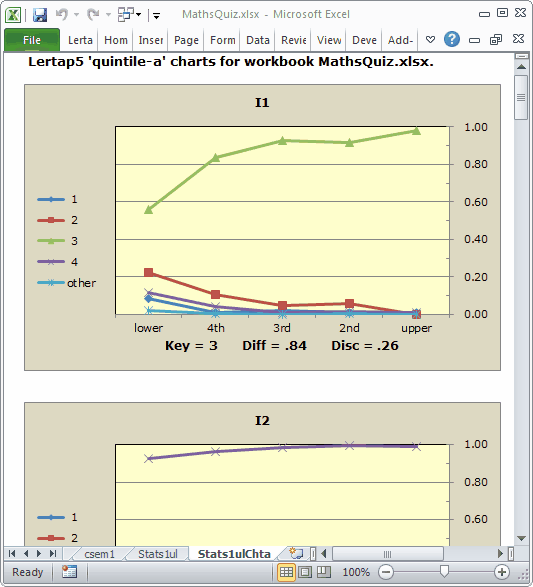Click the split box above the scrollbar
The image size is (533, 587).
(521, 57)
